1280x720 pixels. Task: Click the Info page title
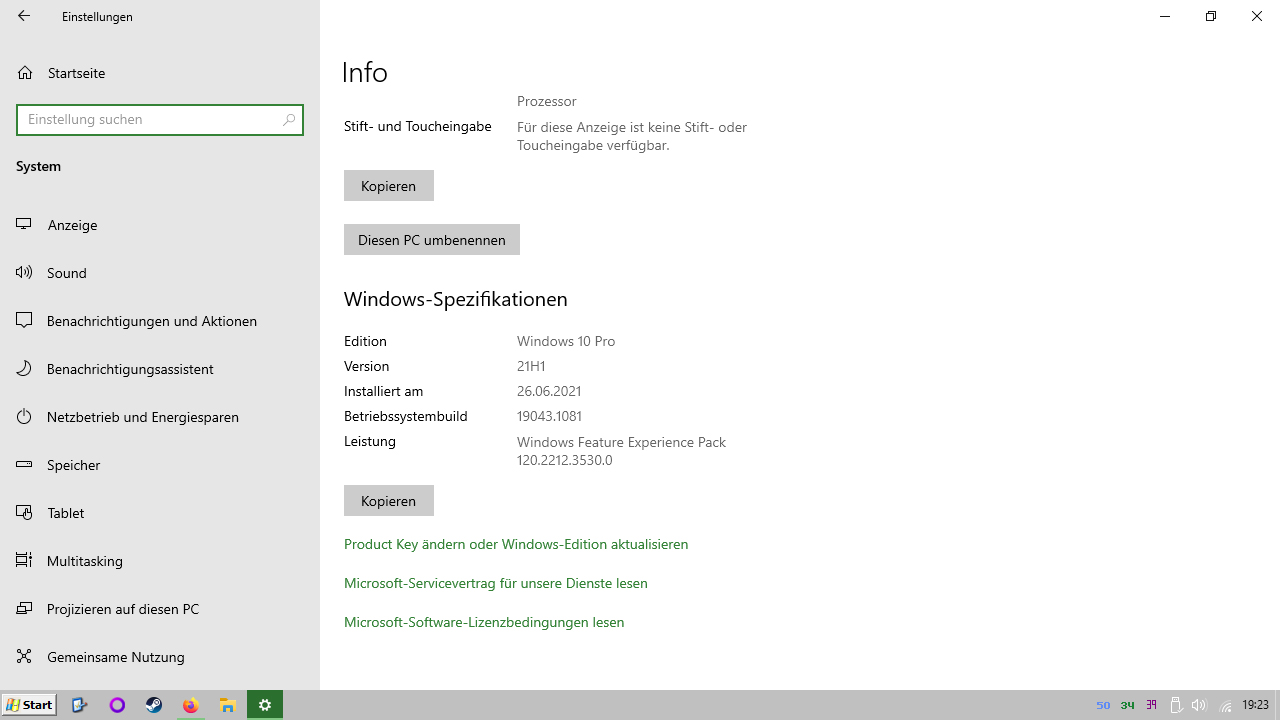click(365, 72)
